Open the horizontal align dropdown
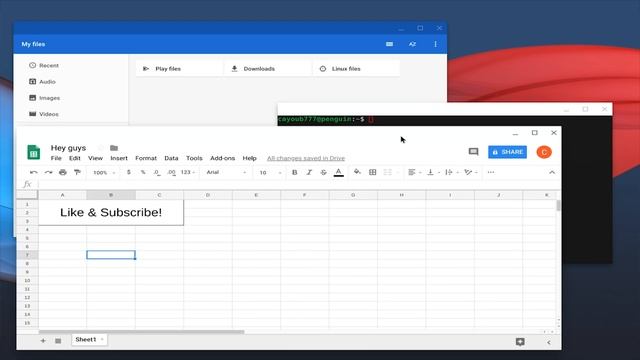The width and height of the screenshot is (640, 360). (414, 172)
